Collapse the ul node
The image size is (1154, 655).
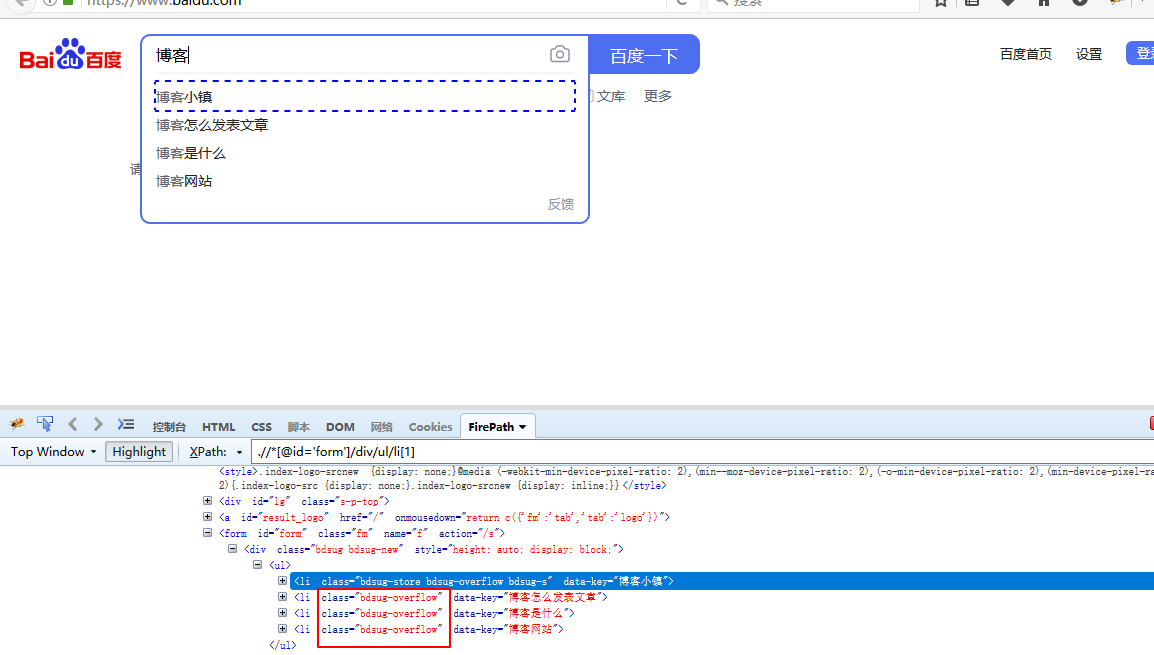coord(258,564)
